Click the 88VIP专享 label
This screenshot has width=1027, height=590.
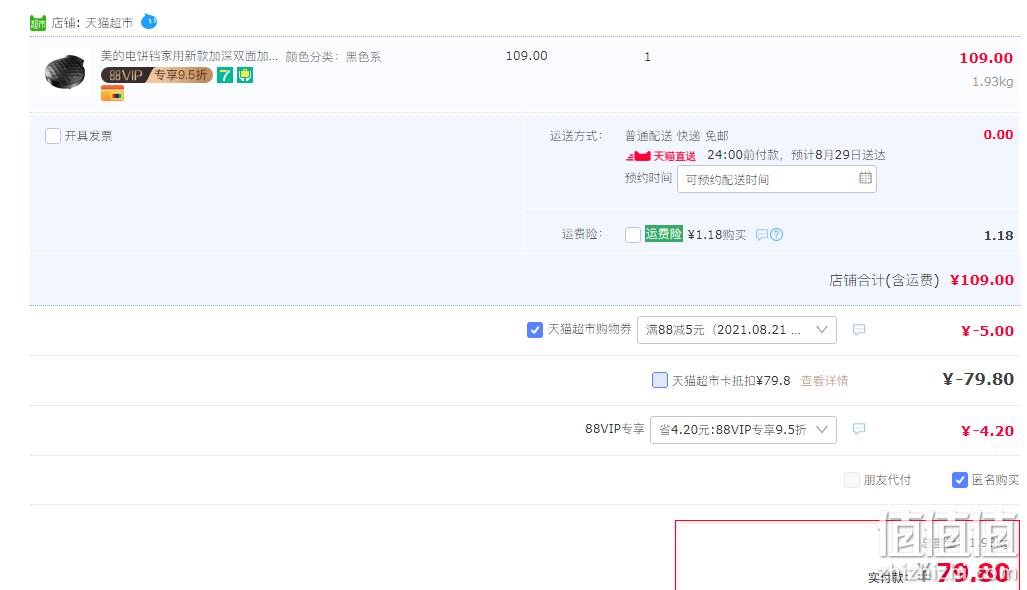coord(614,429)
